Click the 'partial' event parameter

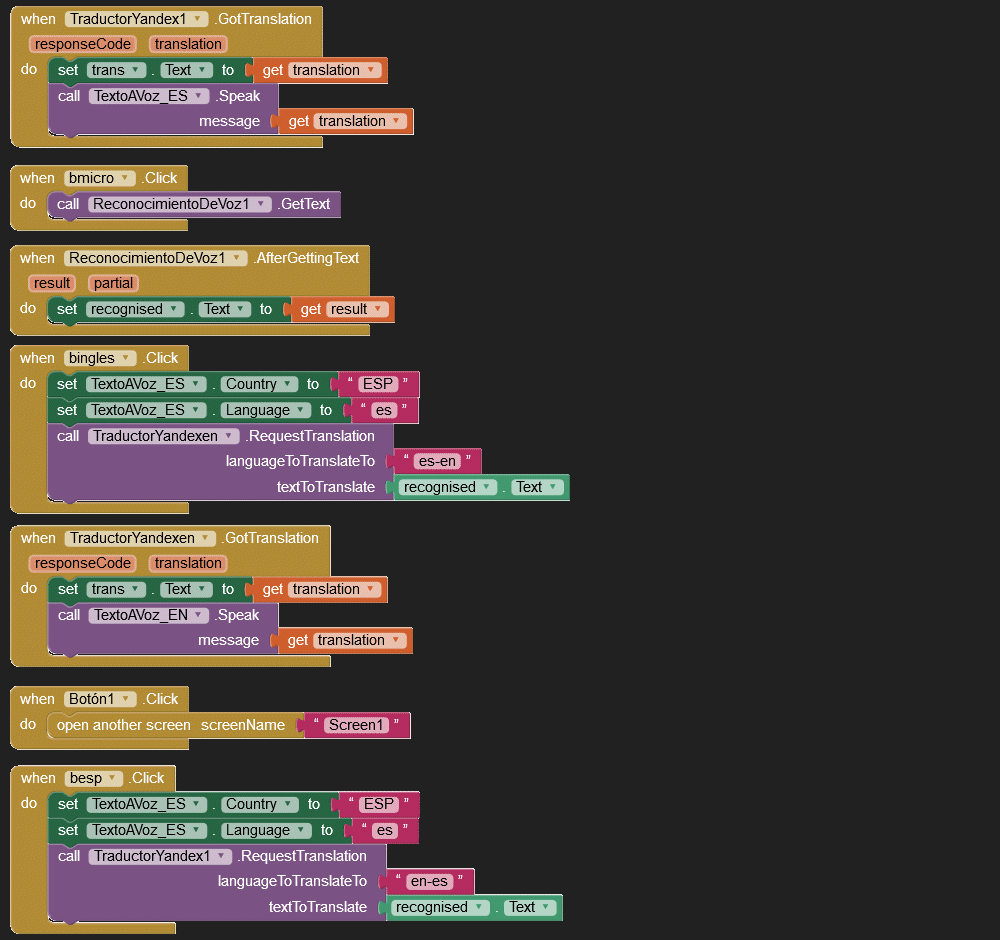coord(113,283)
